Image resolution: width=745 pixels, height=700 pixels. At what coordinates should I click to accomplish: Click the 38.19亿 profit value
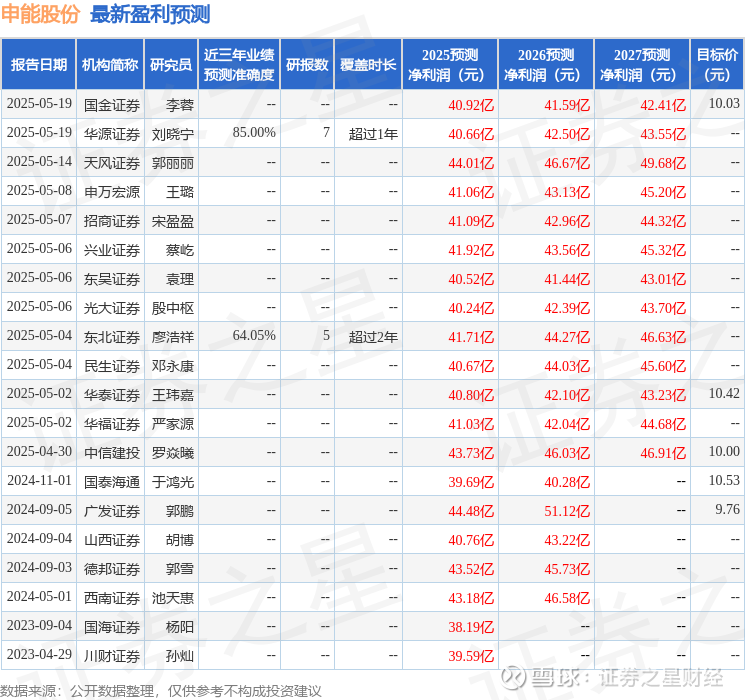(x=471, y=627)
